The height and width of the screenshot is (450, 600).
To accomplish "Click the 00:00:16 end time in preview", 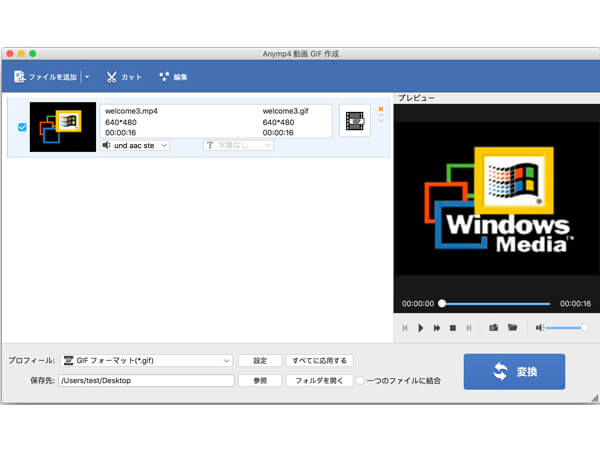I will 576,303.
